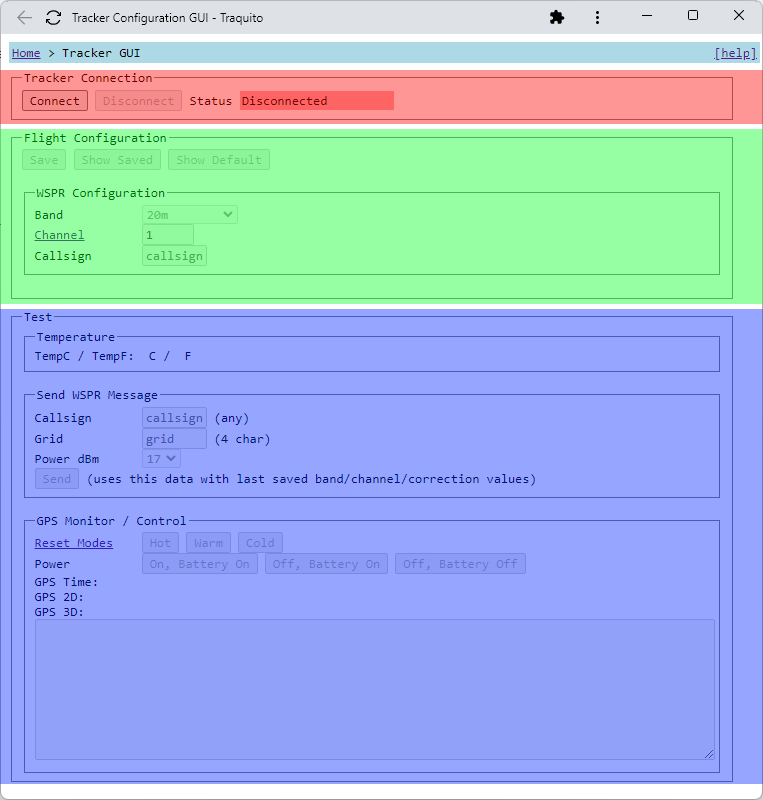Click the Channel link label
This screenshot has width=763, height=800.
(x=59, y=235)
